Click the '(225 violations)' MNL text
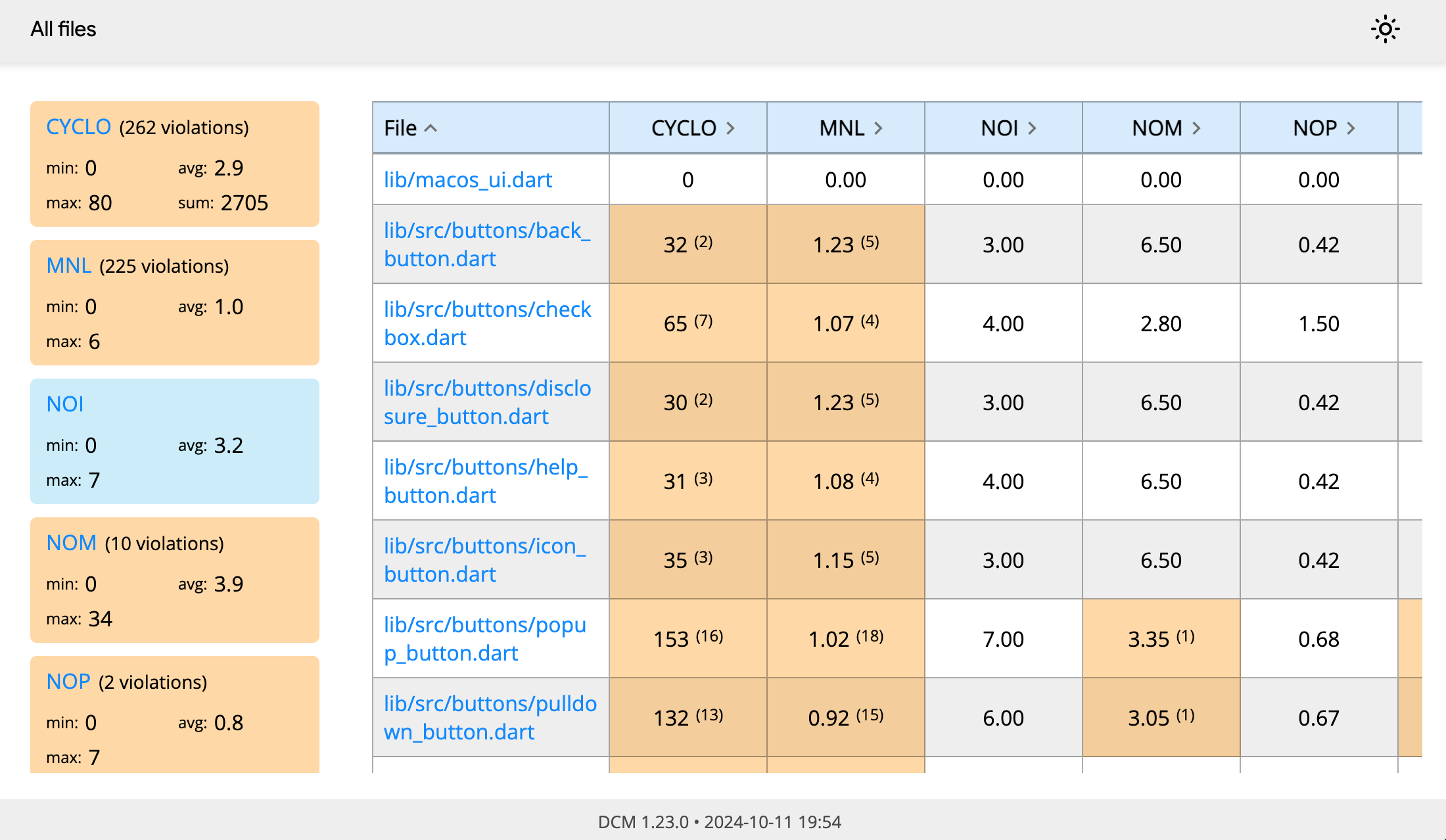1446x840 pixels. pyautogui.click(x=164, y=266)
